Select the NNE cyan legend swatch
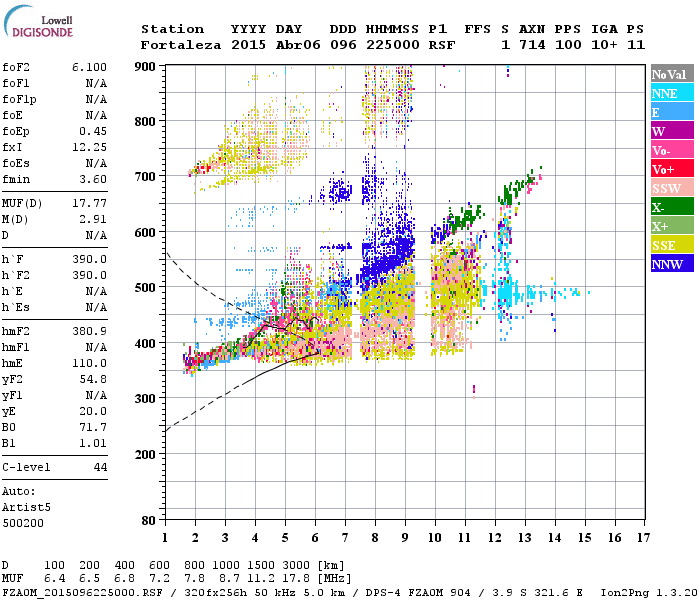The image size is (700, 600). point(672,93)
